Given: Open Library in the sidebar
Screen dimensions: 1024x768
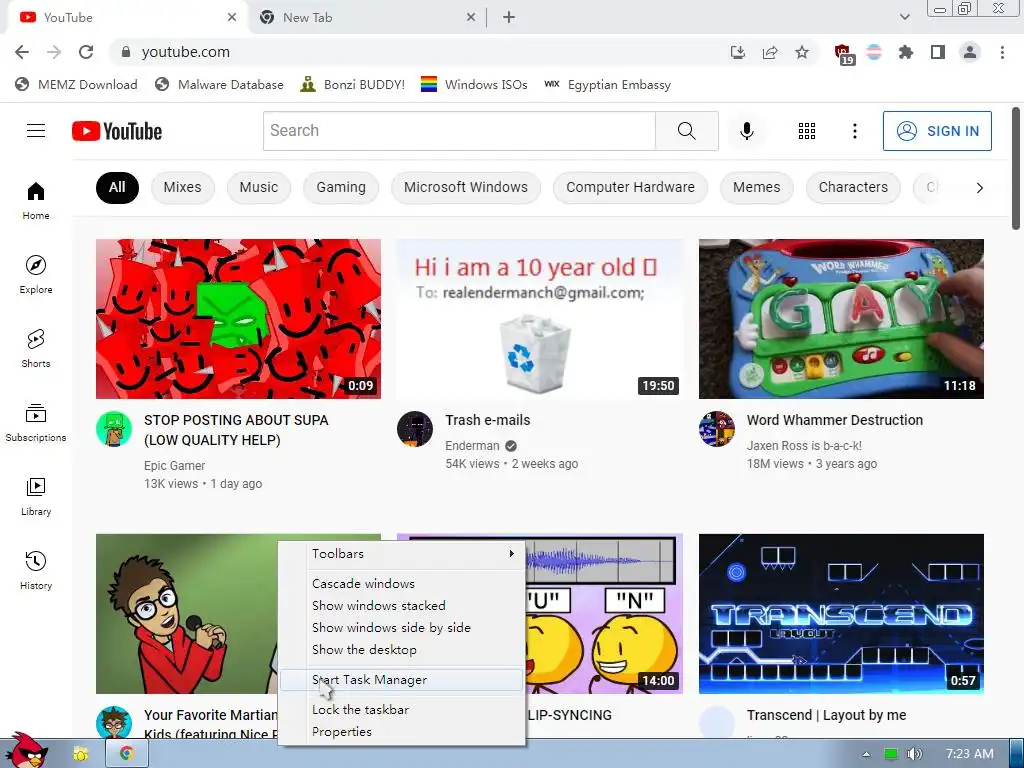Looking at the screenshot, I should point(36,496).
